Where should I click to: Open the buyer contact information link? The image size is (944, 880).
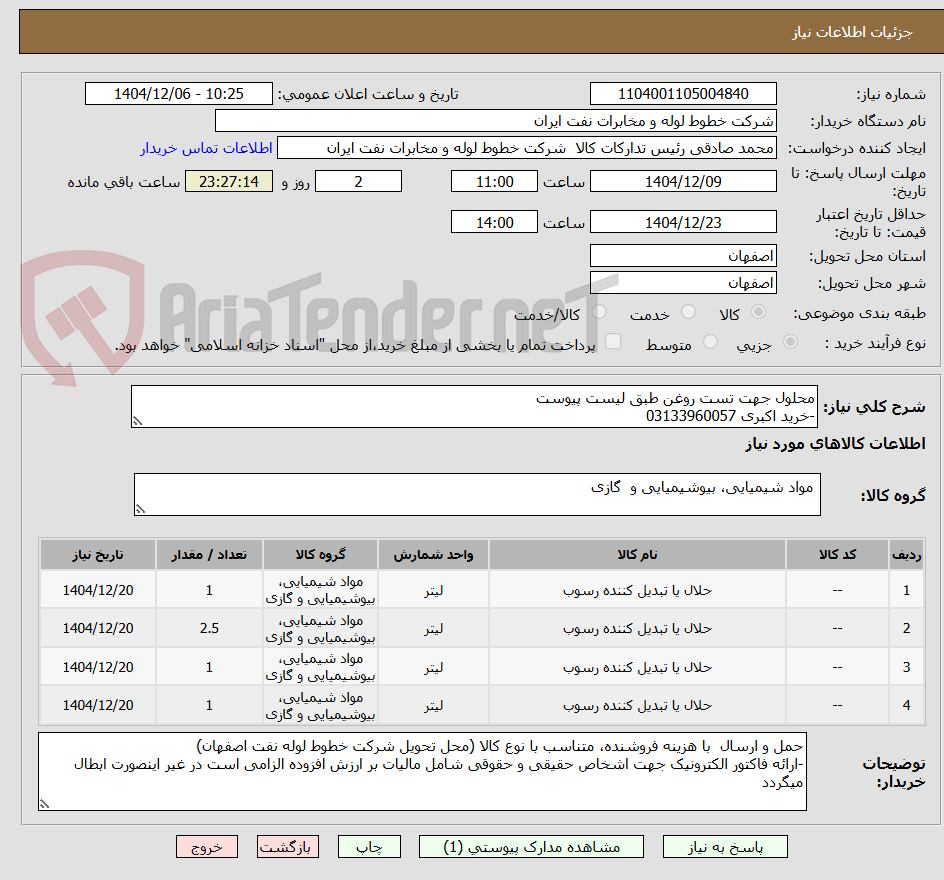click(x=206, y=148)
